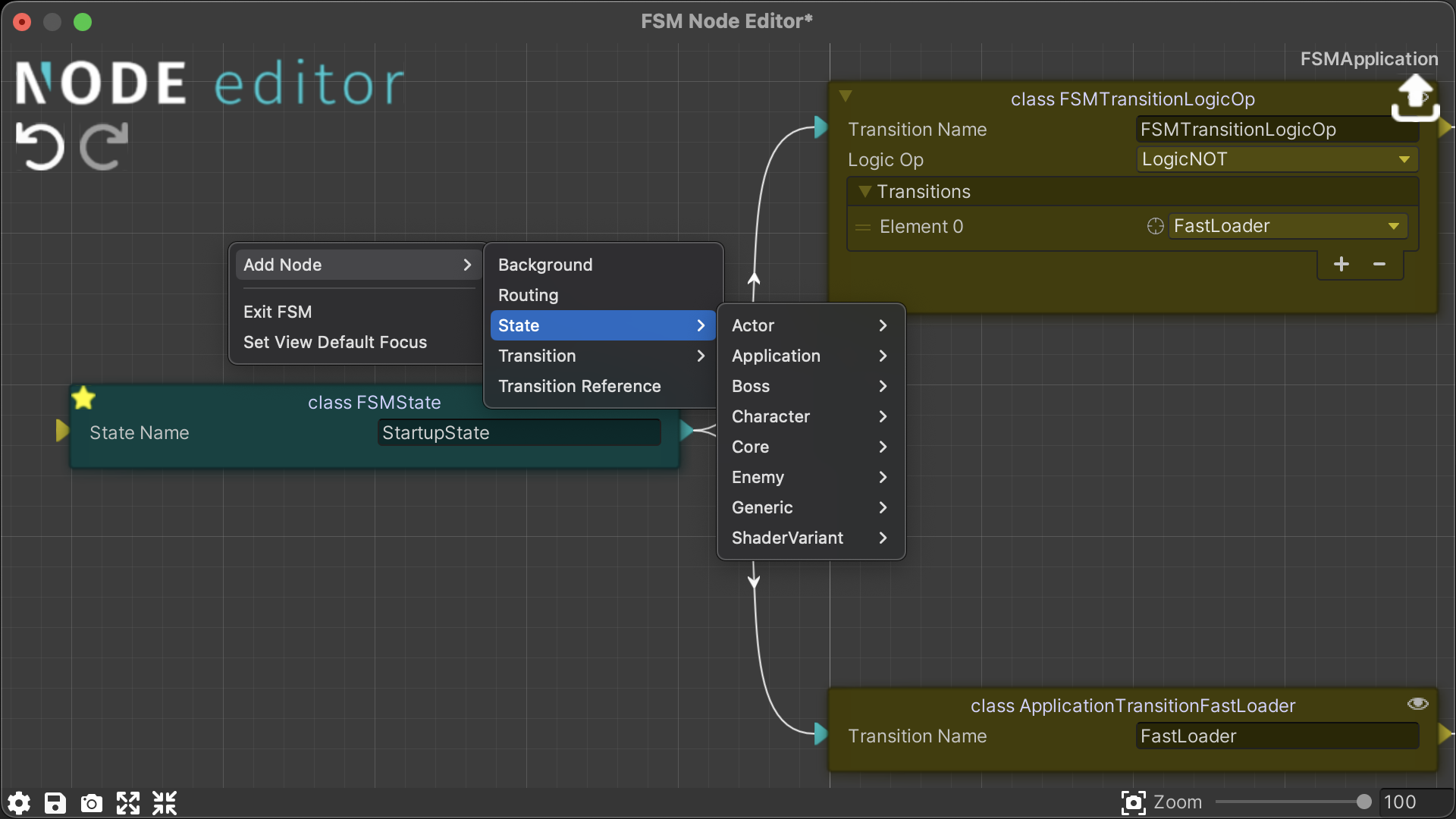Click the plus button to add a transition

(x=1341, y=264)
